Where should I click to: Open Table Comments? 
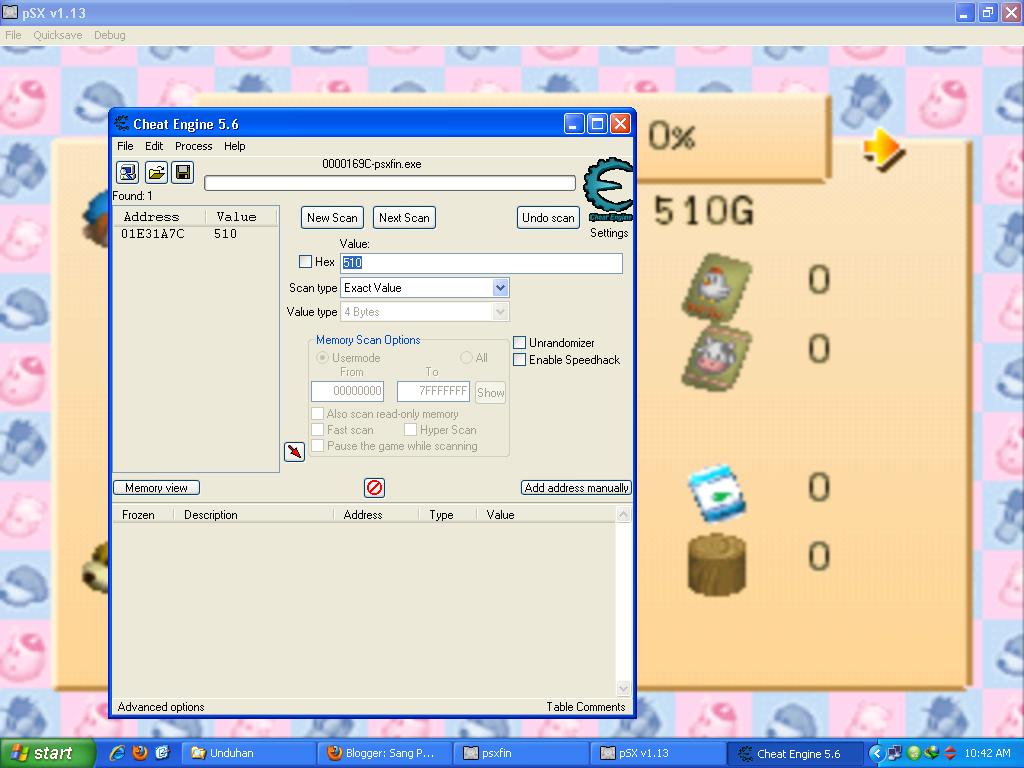tap(585, 707)
